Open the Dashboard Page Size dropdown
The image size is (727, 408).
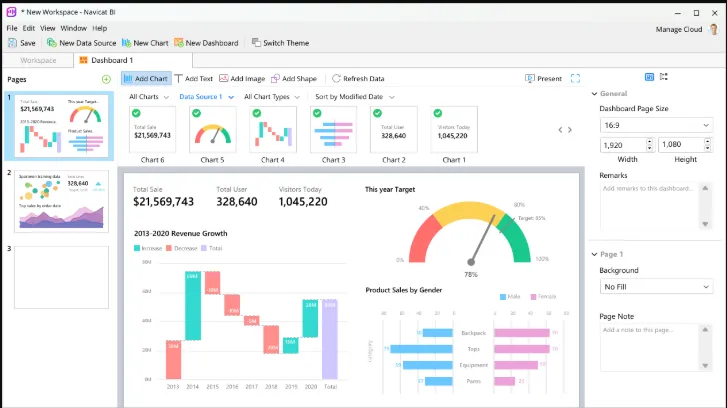click(656, 125)
